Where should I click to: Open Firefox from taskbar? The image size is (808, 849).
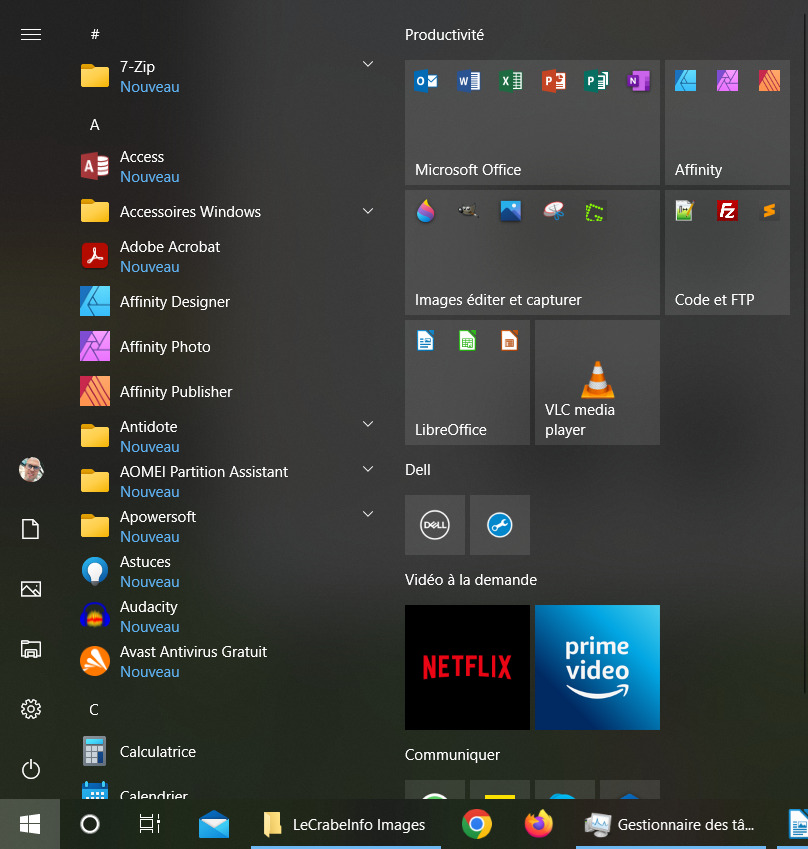click(539, 824)
